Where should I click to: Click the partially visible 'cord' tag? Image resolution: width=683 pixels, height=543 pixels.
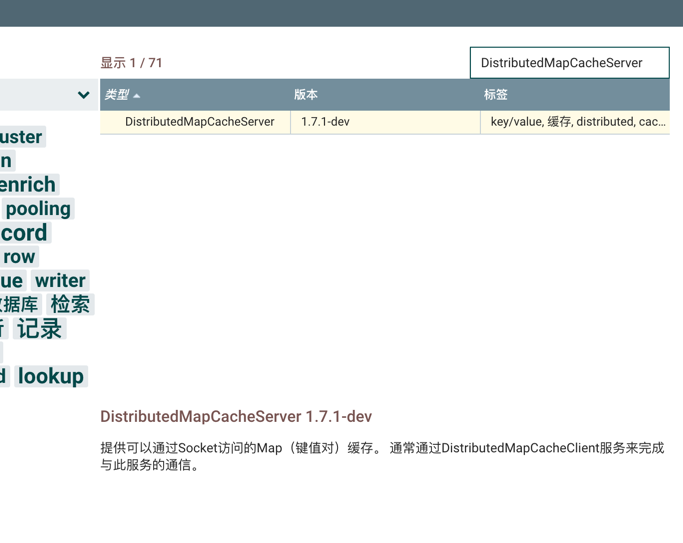(x=24, y=232)
